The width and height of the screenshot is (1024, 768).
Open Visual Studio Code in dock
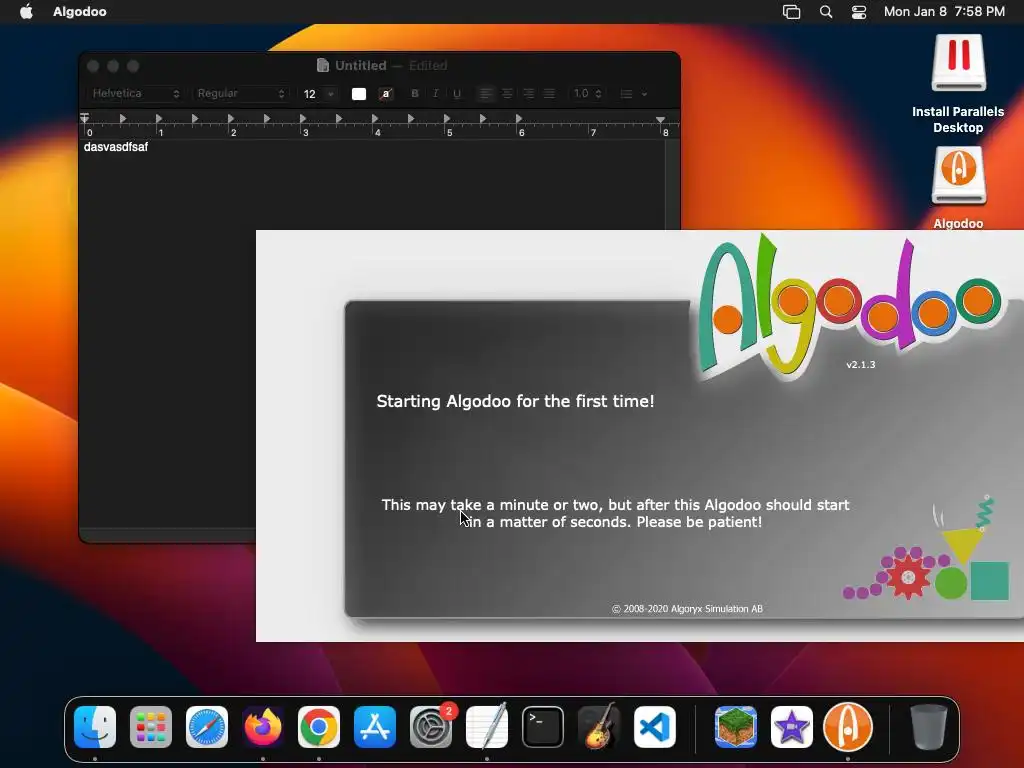click(655, 727)
